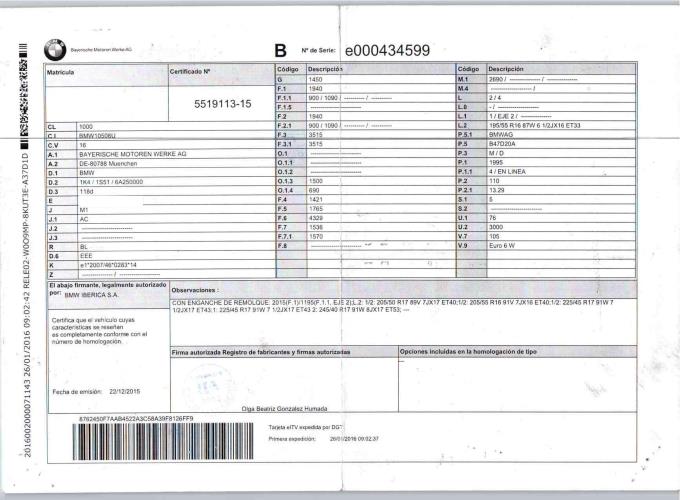Select serial number e000434599
687x500 pixels.
pos(387,51)
